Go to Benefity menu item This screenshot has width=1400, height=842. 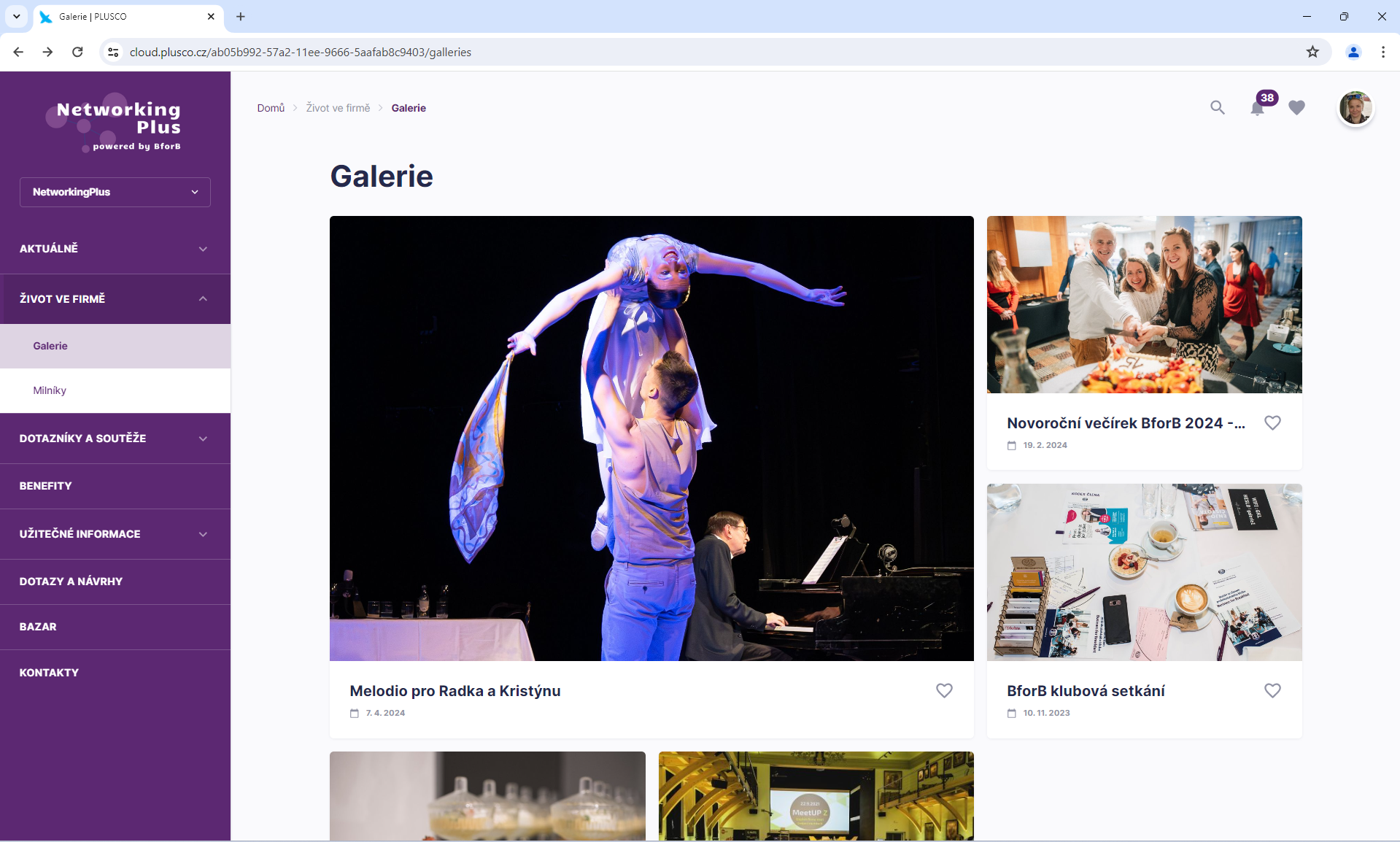pos(46,486)
